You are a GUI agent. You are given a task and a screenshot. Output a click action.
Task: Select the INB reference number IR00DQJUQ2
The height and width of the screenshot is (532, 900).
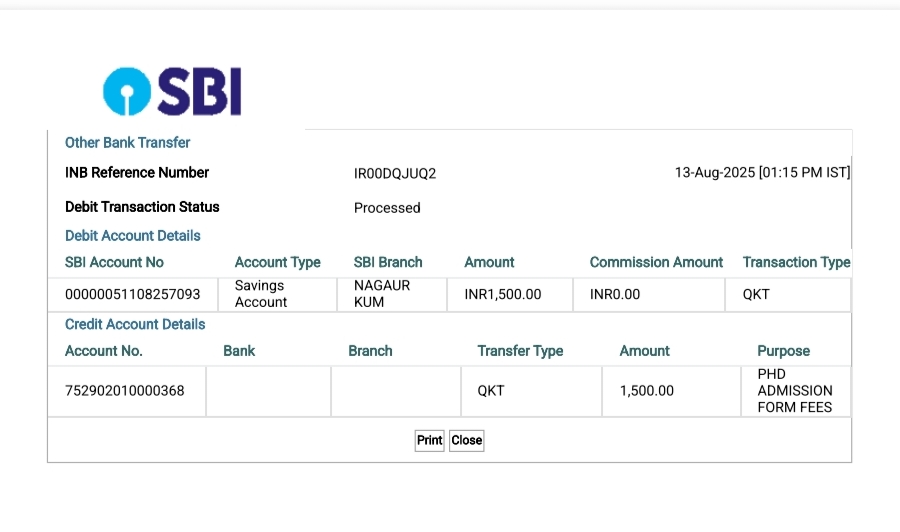[395, 174]
